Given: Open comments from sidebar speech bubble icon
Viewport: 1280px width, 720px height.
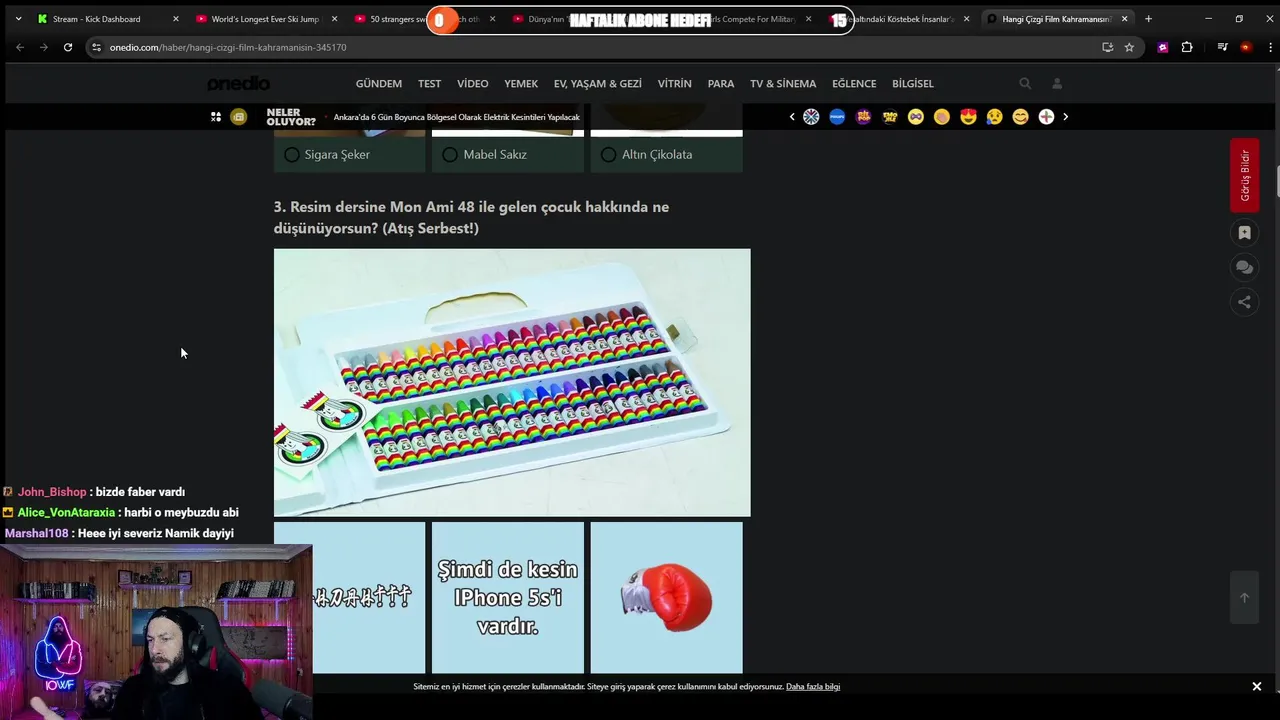Looking at the screenshot, I should pyautogui.click(x=1244, y=267).
